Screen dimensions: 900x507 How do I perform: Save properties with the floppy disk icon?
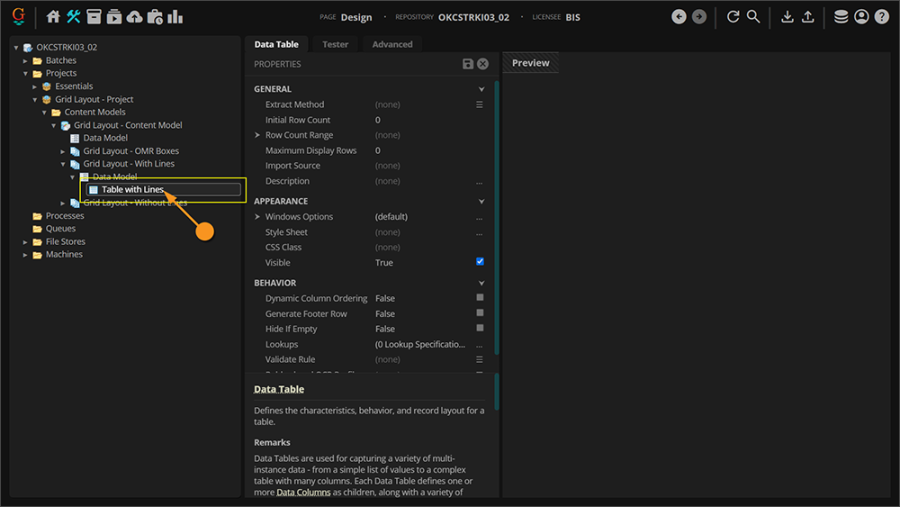pyautogui.click(x=467, y=64)
